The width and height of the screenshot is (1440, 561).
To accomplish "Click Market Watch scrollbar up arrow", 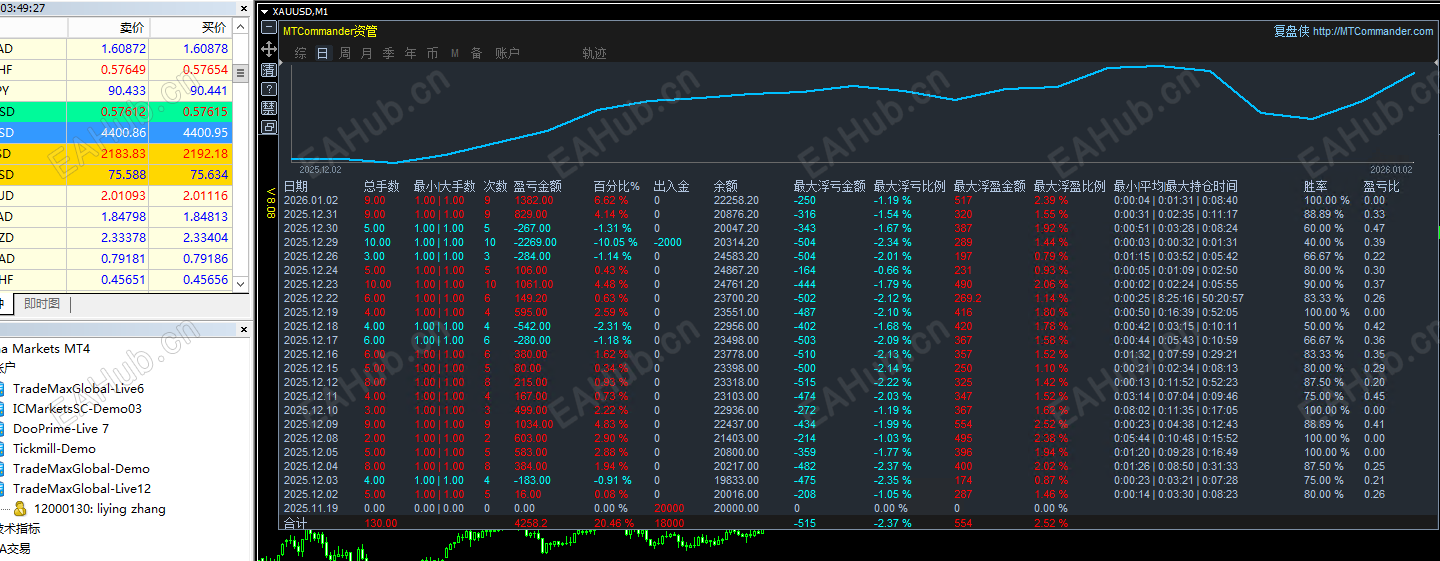I will click(241, 27).
